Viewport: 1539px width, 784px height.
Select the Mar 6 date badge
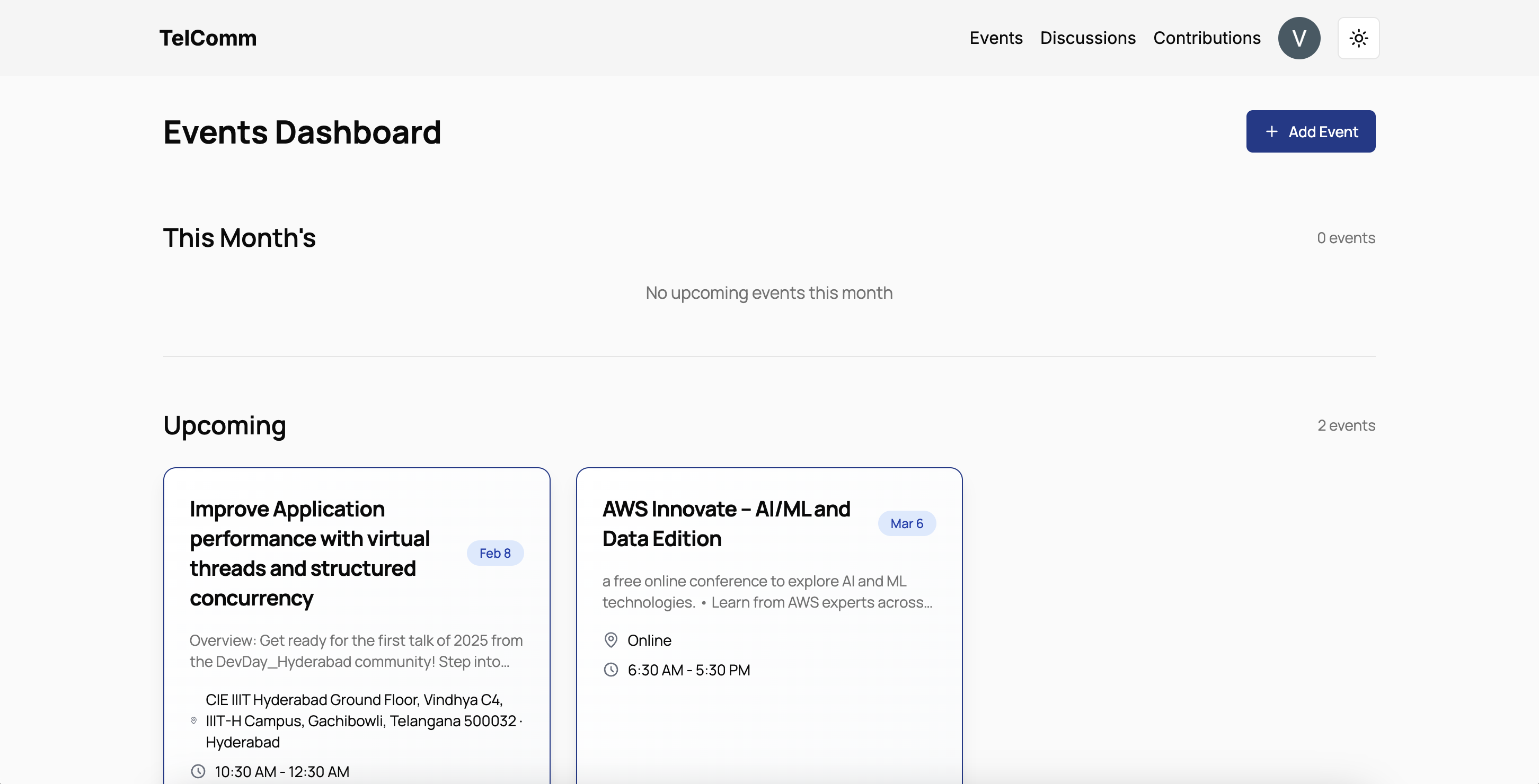coord(906,524)
